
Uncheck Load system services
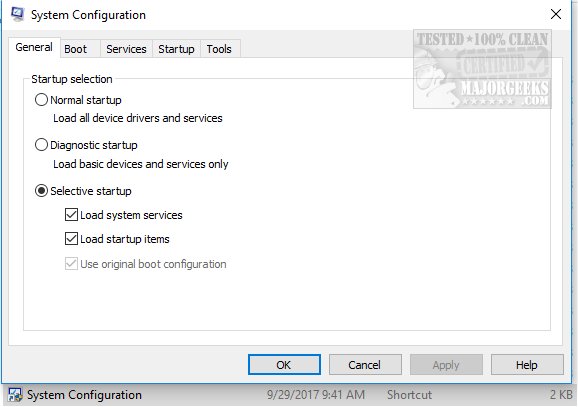[x=71, y=215]
